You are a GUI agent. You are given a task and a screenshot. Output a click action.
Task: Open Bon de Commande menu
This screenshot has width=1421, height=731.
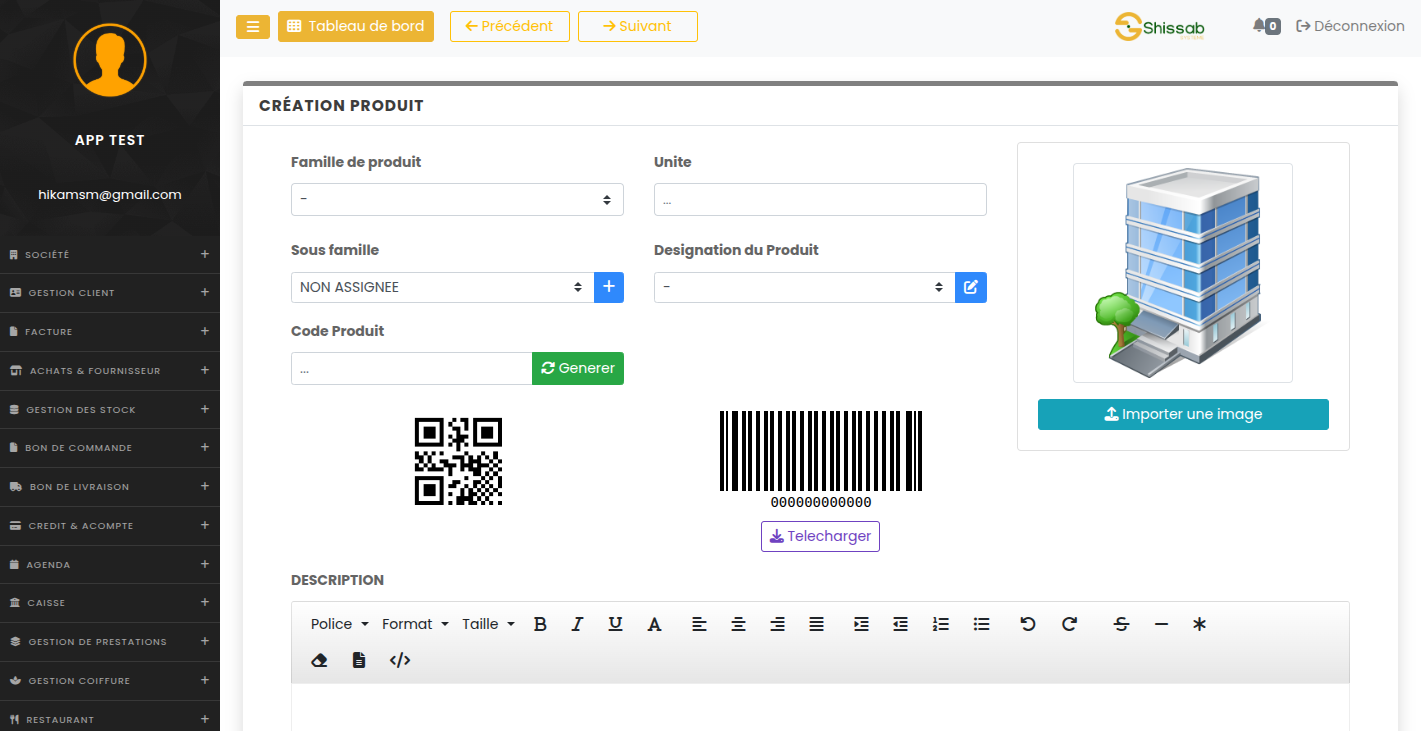point(110,447)
